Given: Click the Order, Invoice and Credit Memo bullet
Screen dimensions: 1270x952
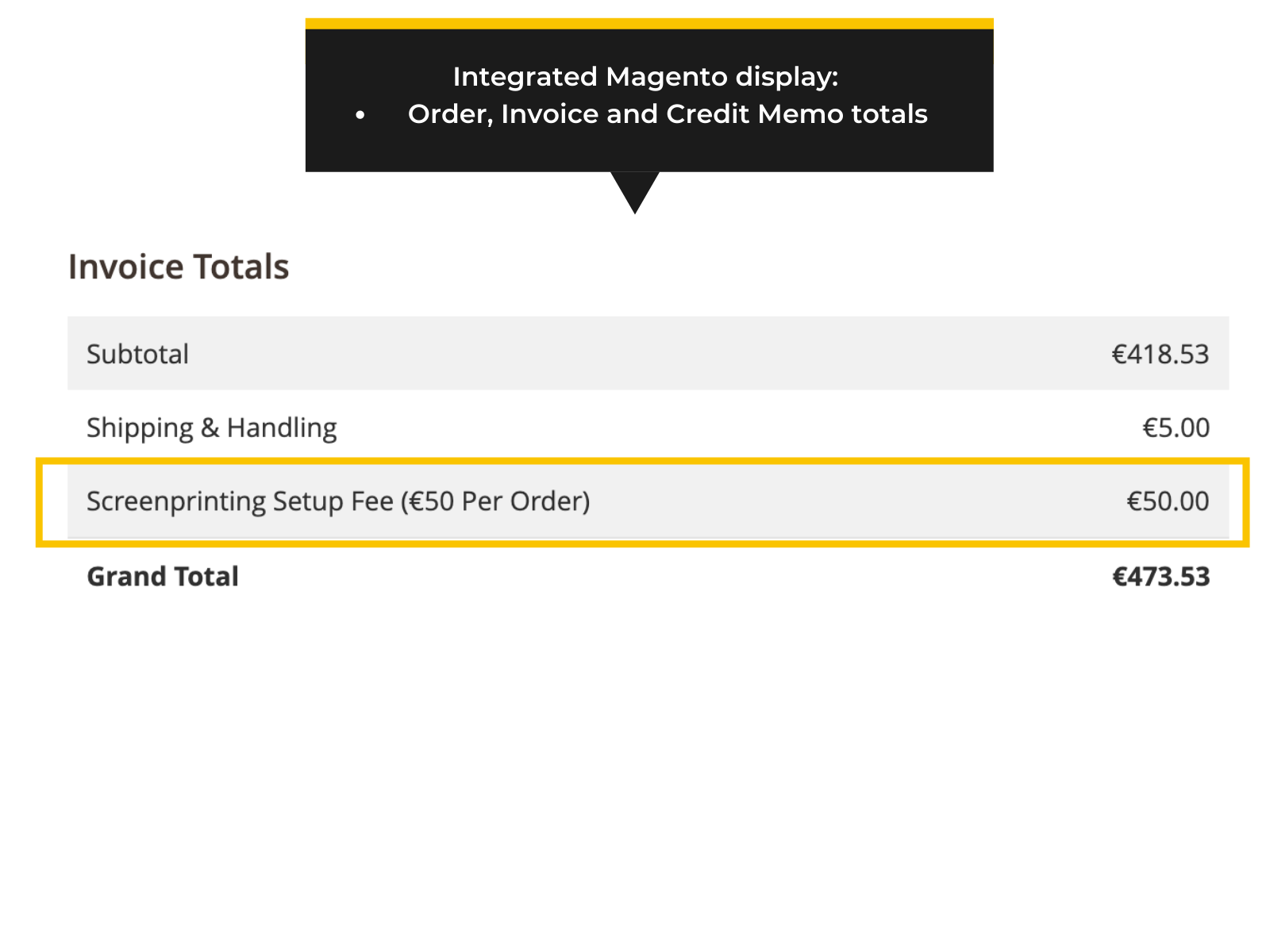Looking at the screenshot, I should pyautogui.click(x=668, y=114).
